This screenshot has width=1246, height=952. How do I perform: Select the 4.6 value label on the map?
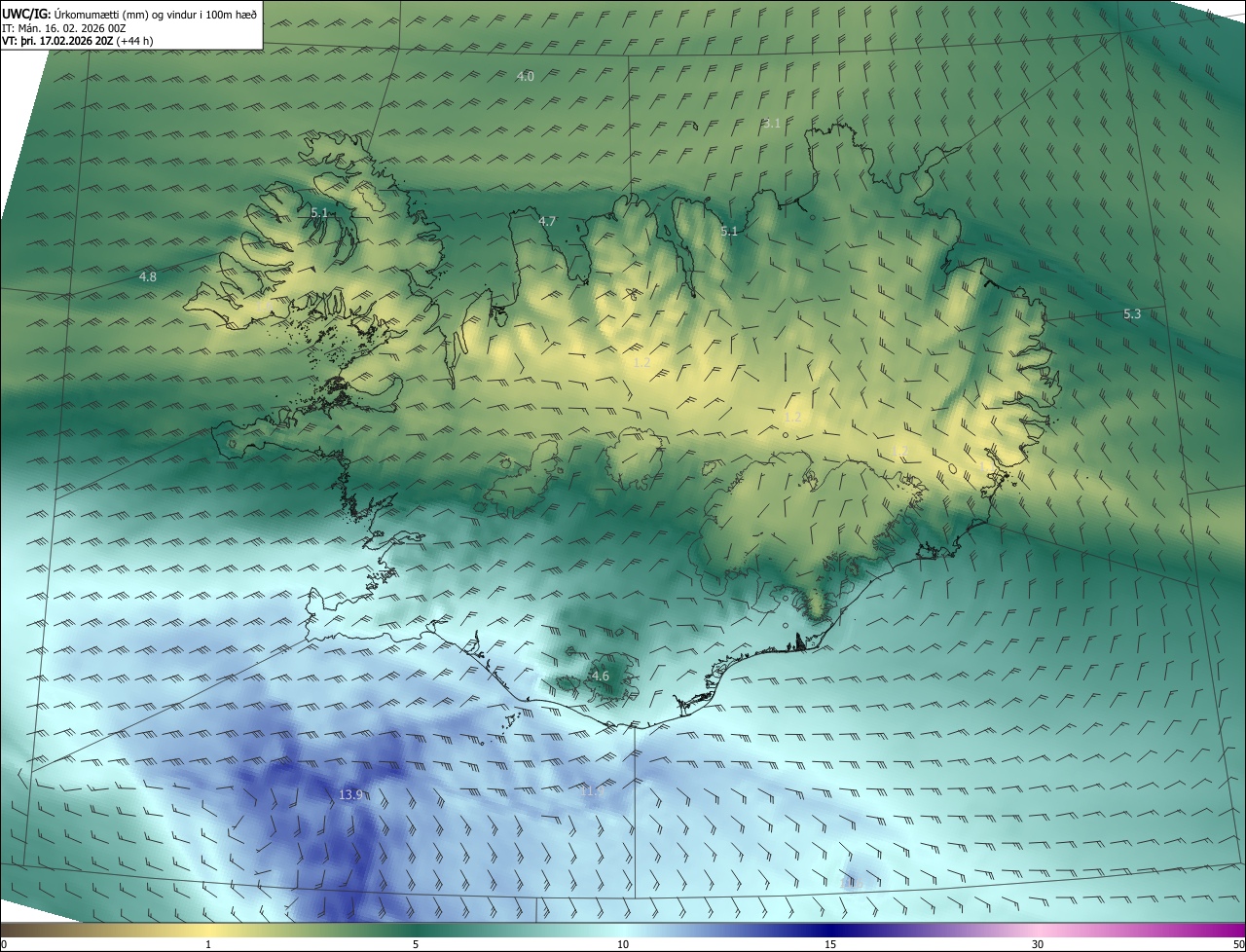(600, 677)
